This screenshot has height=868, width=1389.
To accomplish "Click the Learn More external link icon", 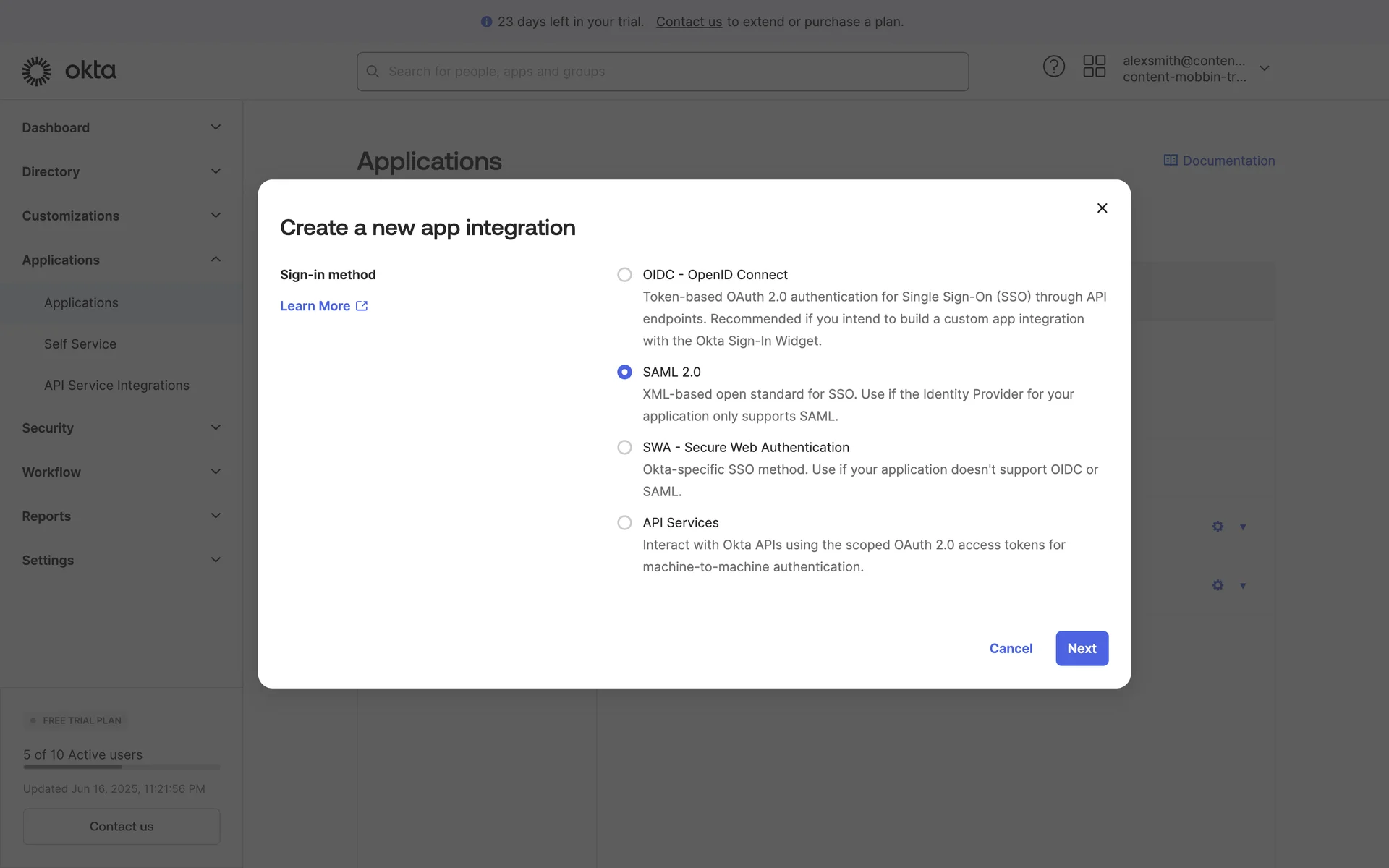I will [x=362, y=306].
